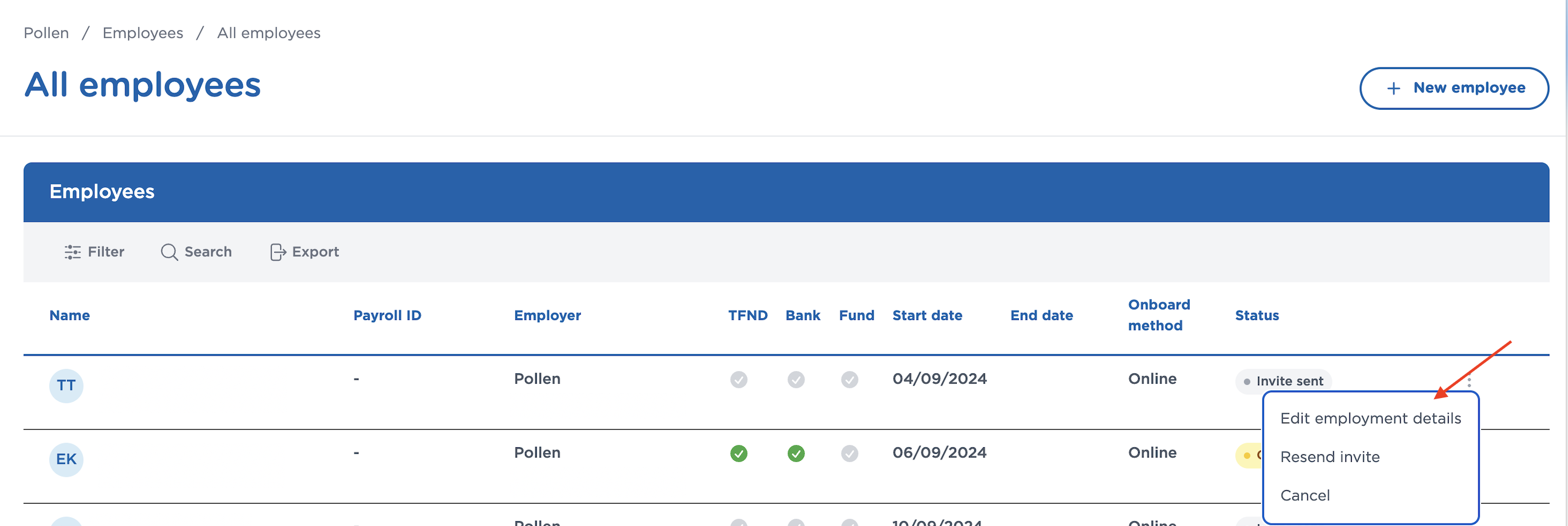The image size is (1568, 526).
Task: Click the plus icon on New employee
Action: tap(1394, 89)
